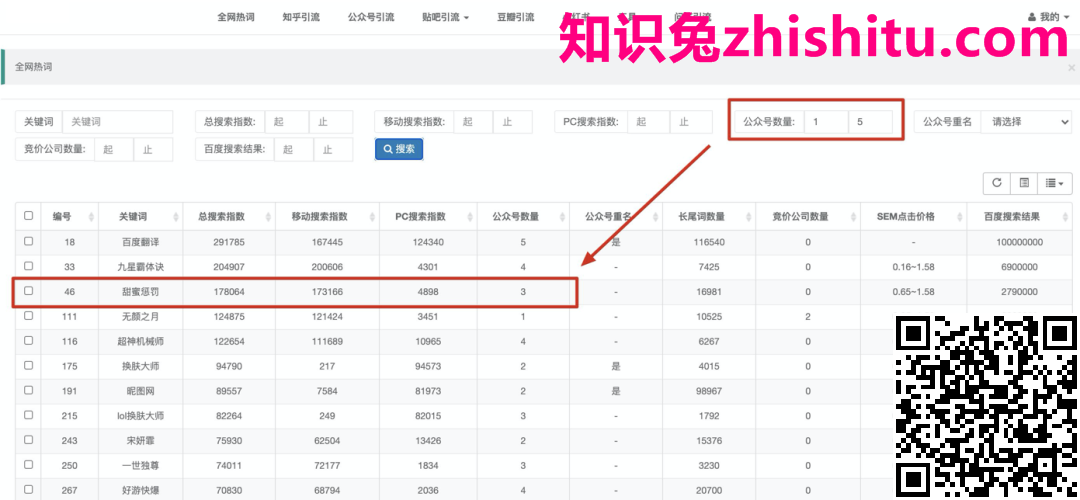Sort by the SEM点击价格 column header
1080x500 pixels.
(913, 216)
